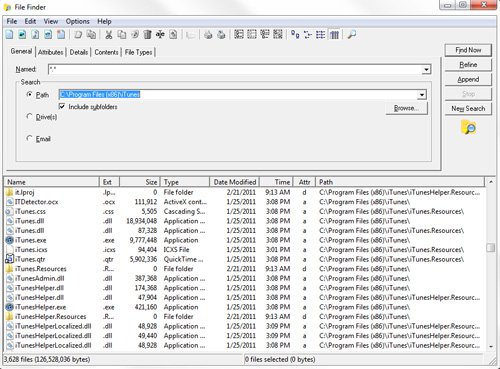Viewport: 500px width, 369px height.
Task: Click the Find Now button
Action: point(468,50)
